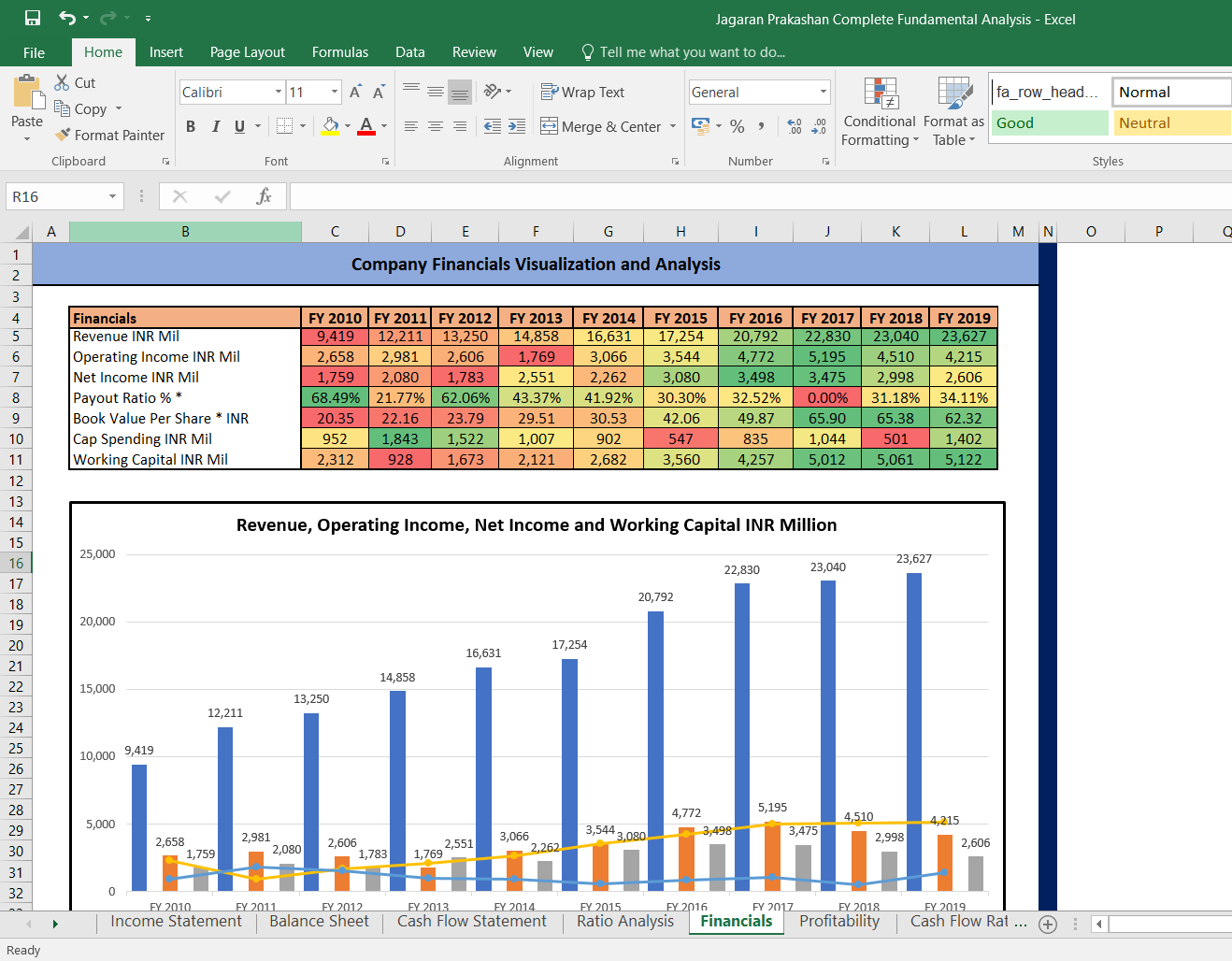
Task: Click the Paste clipboard icon
Action: 28,93
